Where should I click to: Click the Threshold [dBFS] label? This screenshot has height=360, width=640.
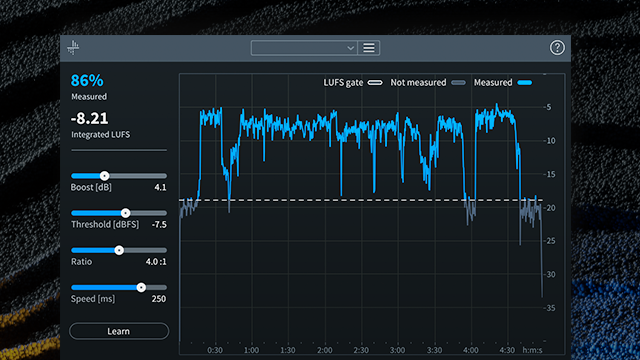pyautogui.click(x=105, y=224)
